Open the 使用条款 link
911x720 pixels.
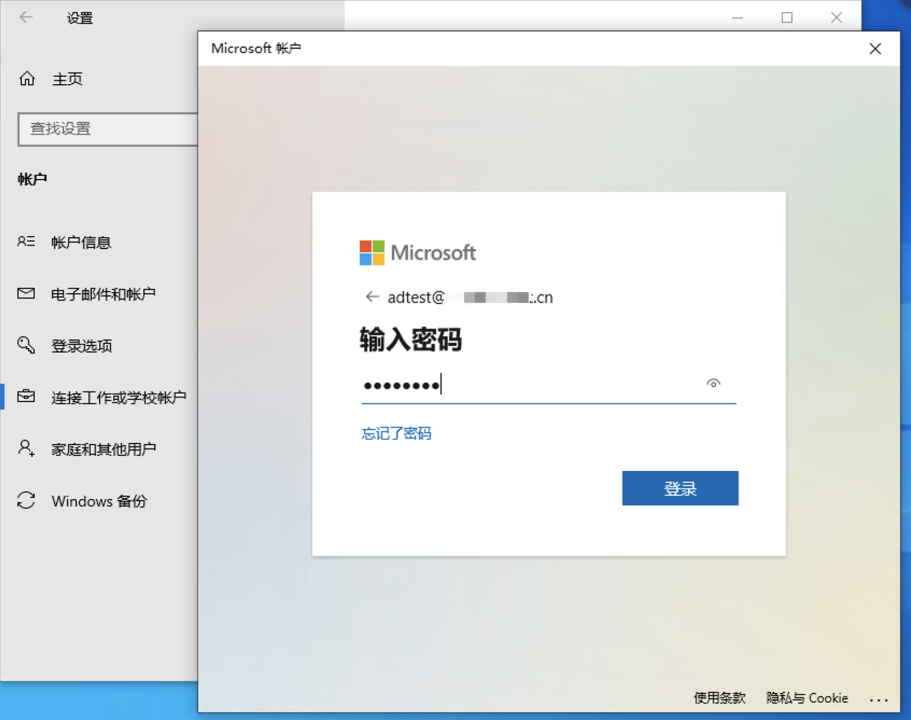pyautogui.click(x=719, y=698)
